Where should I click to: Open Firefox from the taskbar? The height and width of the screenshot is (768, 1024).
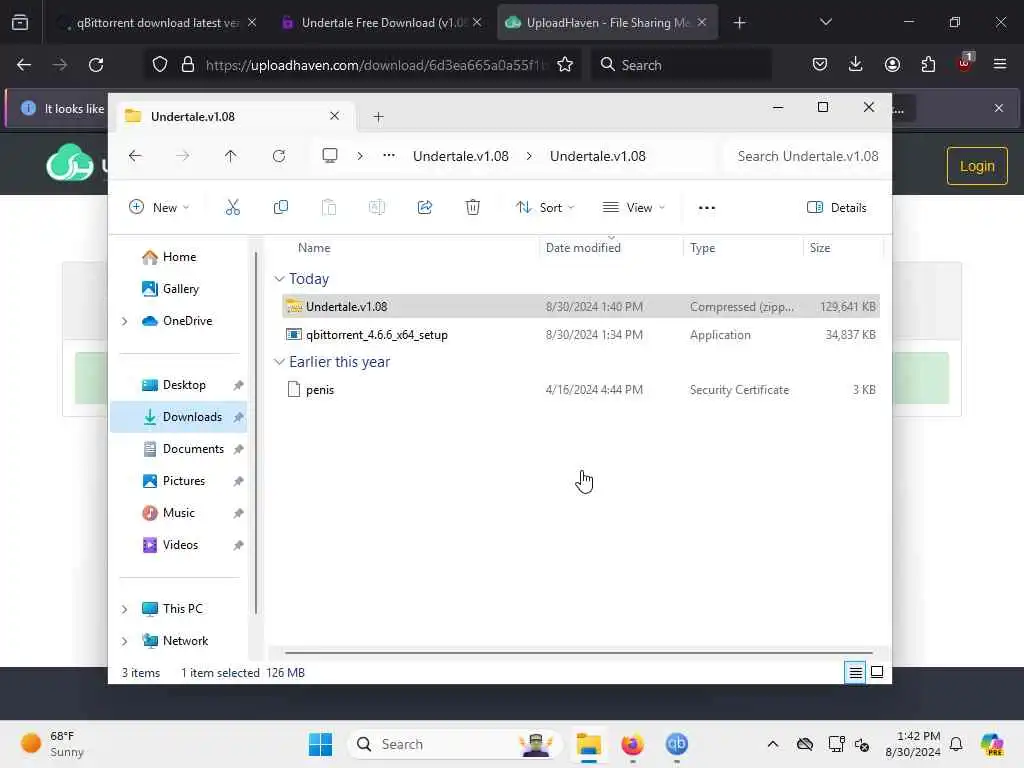click(632, 744)
